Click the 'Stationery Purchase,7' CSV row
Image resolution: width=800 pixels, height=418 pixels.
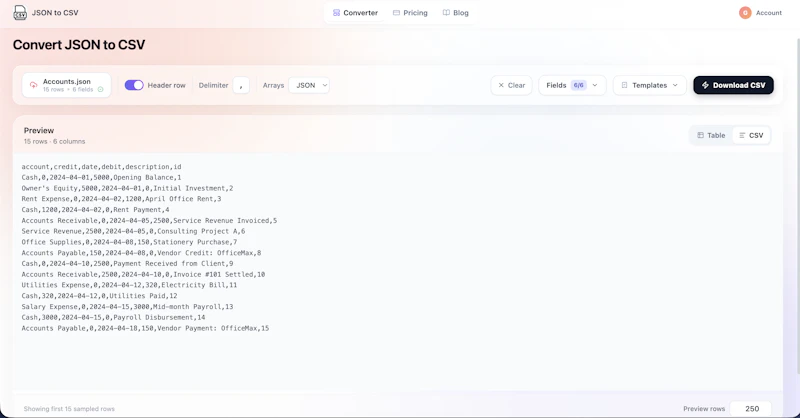click(x=129, y=242)
